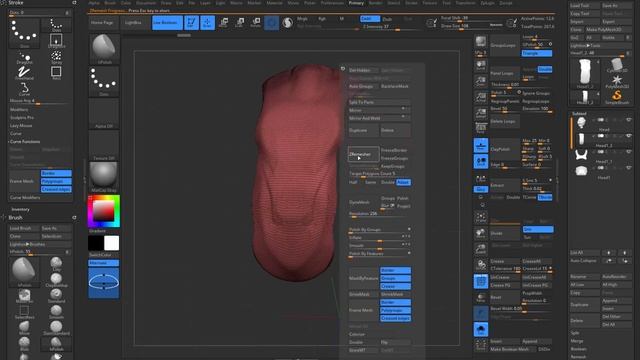Select the Curve stroke type

tap(24, 89)
